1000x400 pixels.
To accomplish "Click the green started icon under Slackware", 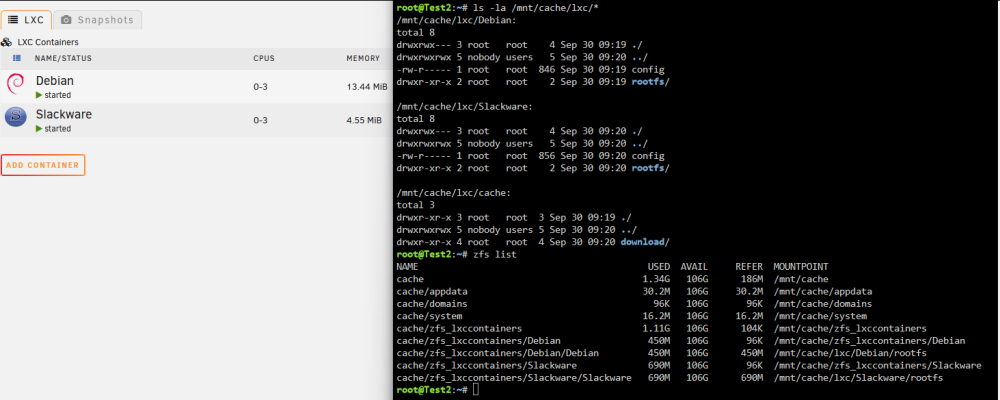I will [x=39, y=129].
